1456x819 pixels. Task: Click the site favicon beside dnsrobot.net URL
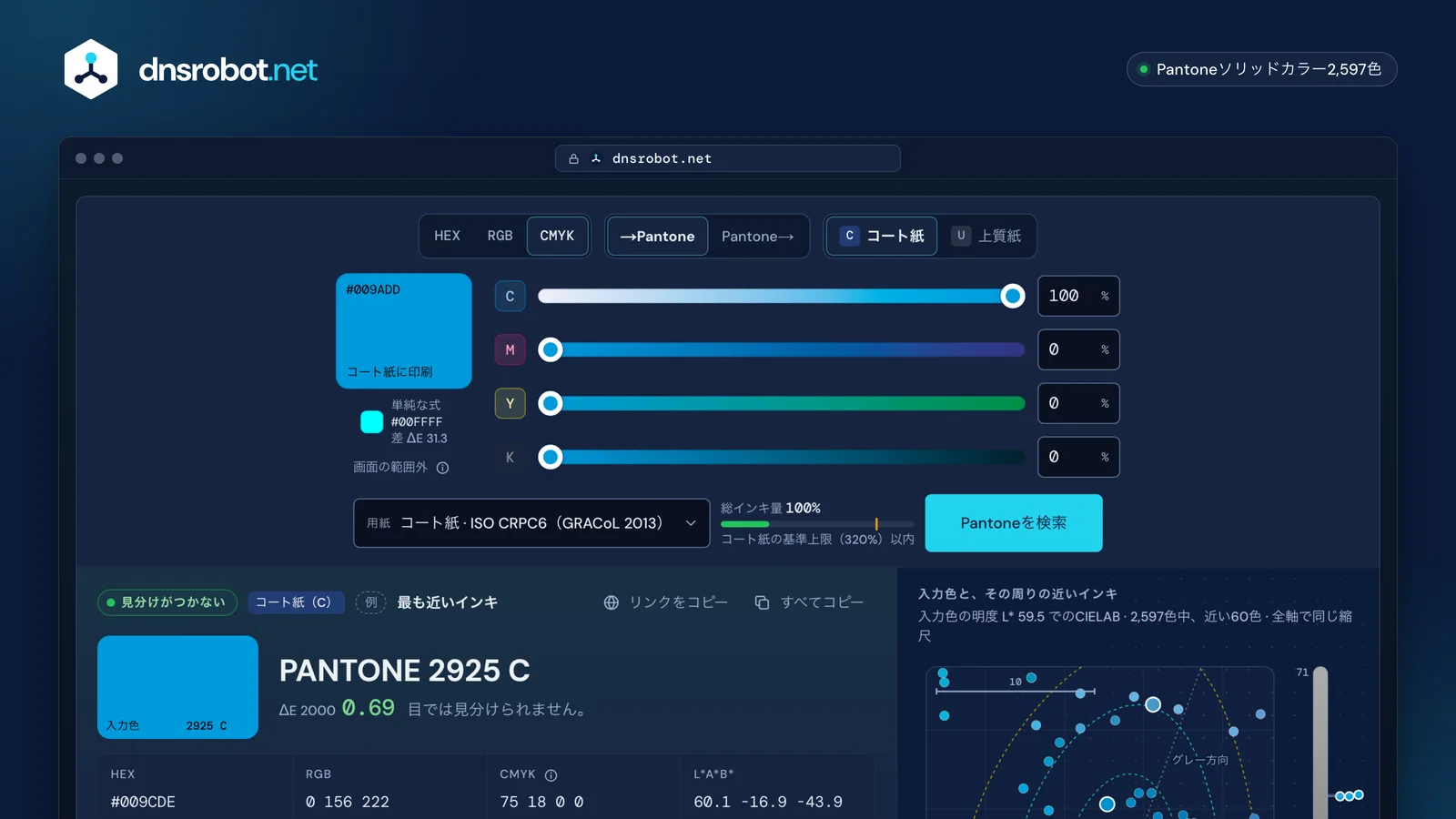coord(596,158)
